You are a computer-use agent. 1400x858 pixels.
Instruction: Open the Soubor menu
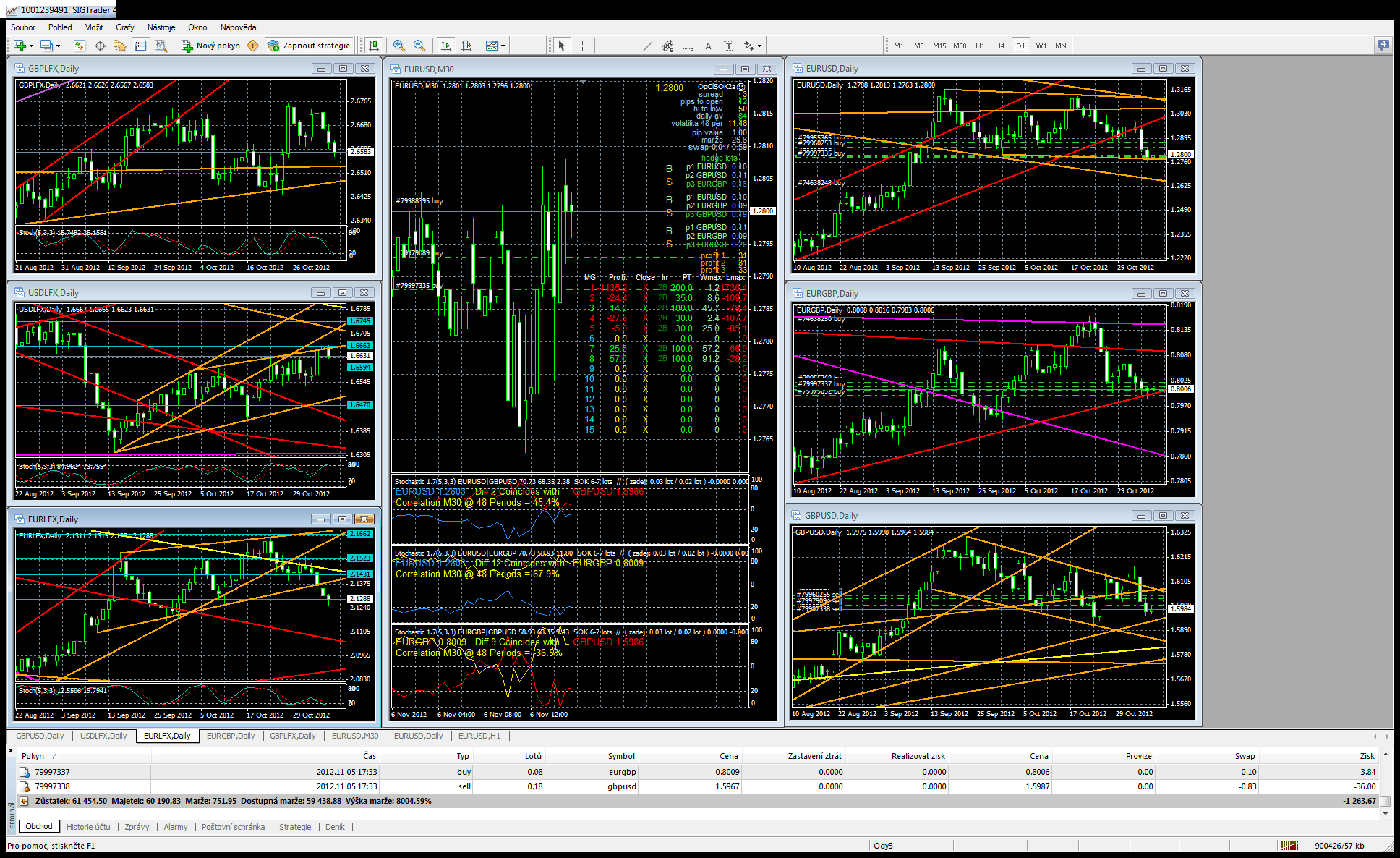pyautogui.click(x=23, y=27)
